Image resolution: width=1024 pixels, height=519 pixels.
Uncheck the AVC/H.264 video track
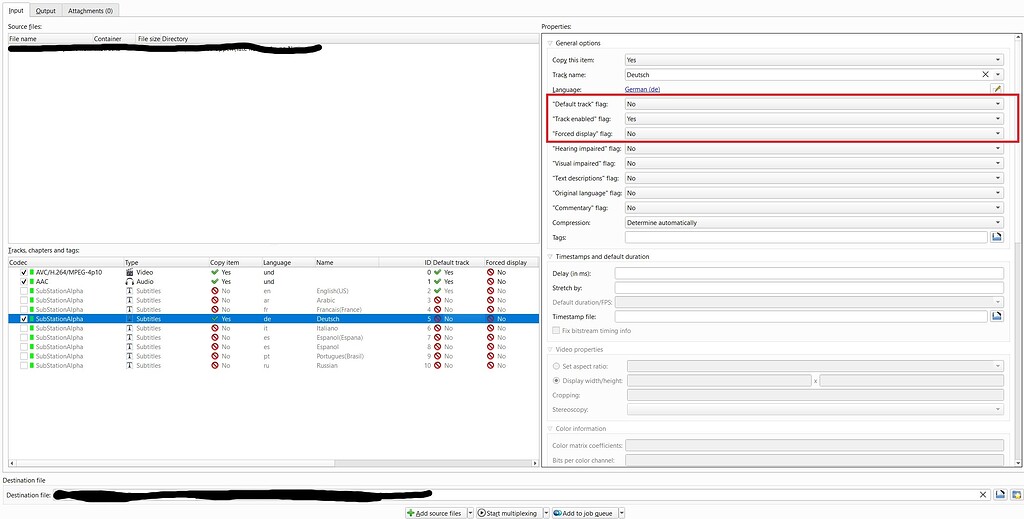25,272
